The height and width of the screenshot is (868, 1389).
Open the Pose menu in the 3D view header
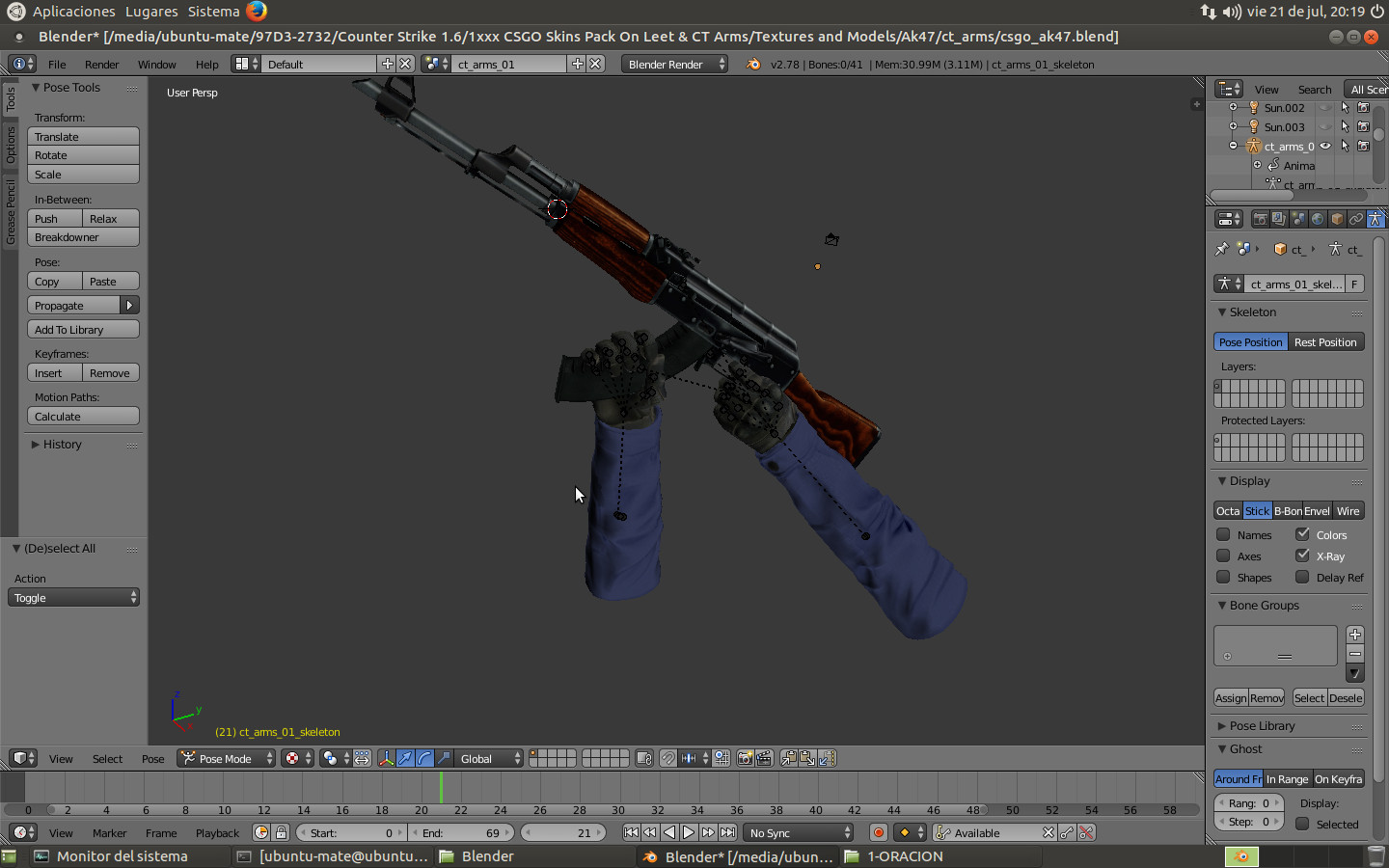[x=152, y=759]
